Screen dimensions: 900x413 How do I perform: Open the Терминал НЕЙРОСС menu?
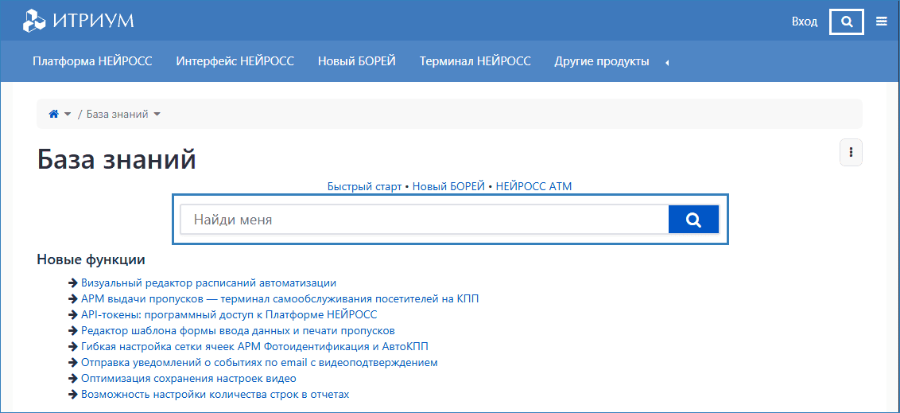[x=475, y=61]
